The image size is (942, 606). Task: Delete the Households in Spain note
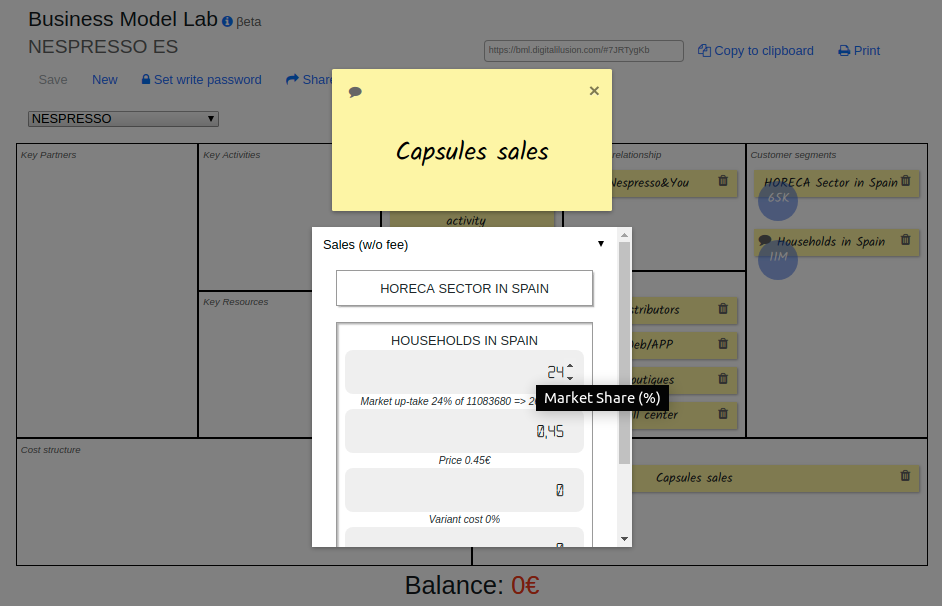point(906,240)
